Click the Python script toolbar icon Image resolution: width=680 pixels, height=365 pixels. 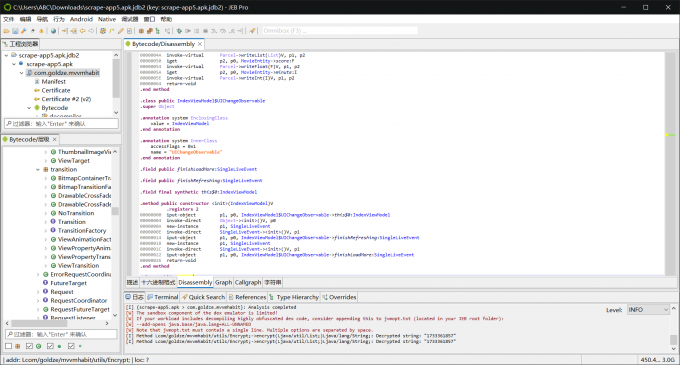pos(103,31)
